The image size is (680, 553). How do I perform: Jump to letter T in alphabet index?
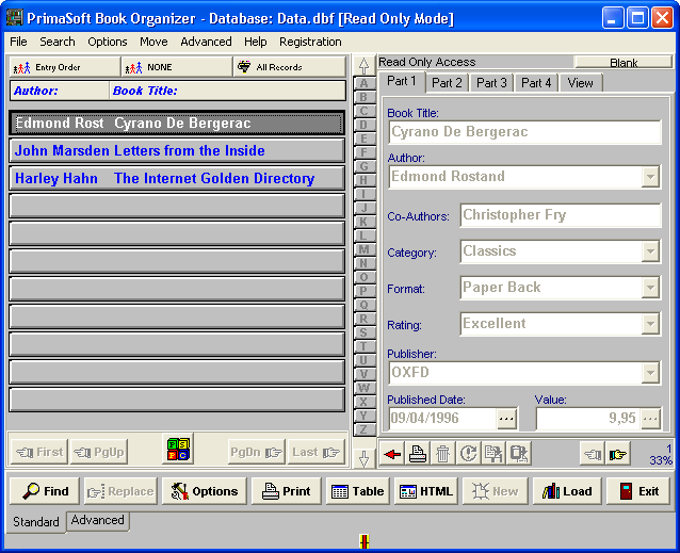coord(364,347)
